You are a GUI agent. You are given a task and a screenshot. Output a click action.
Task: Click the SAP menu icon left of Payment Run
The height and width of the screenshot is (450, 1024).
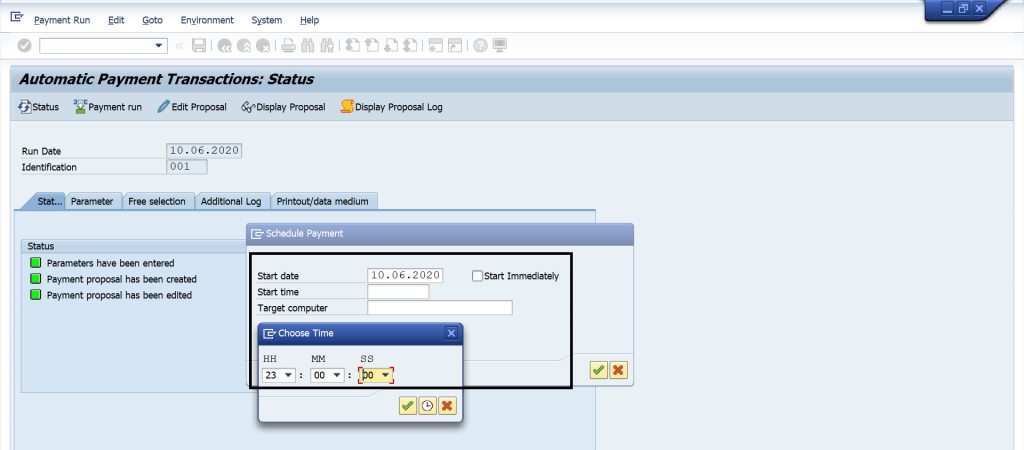(x=18, y=18)
